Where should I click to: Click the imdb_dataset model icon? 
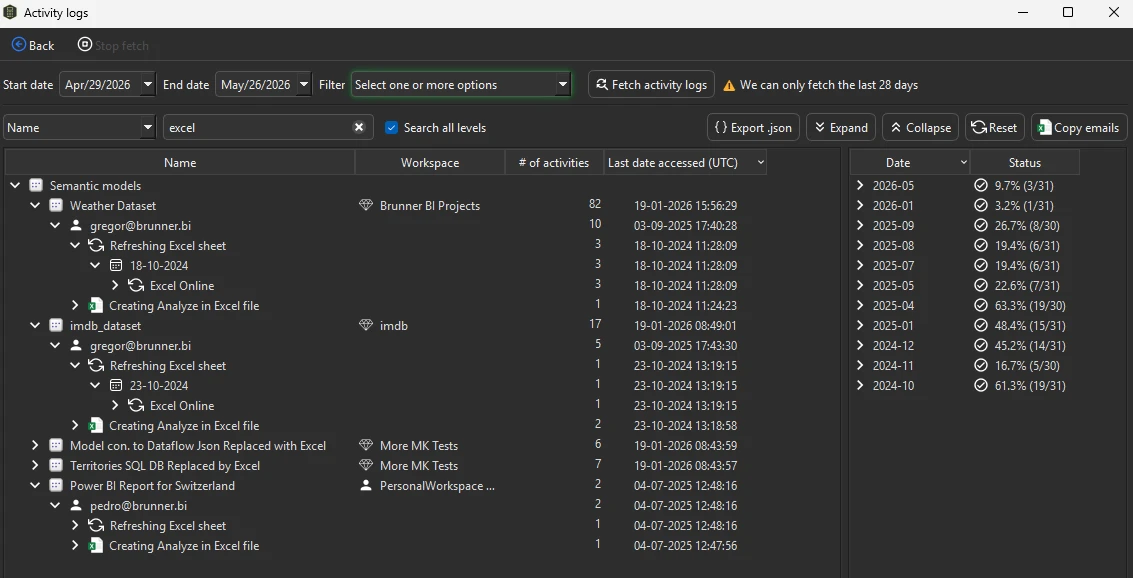pos(56,326)
